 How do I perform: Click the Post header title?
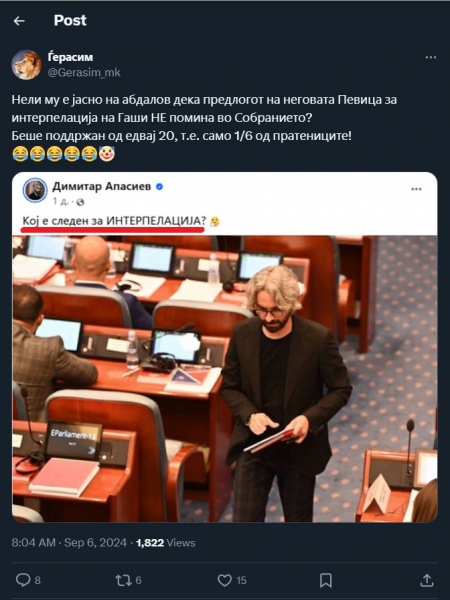coord(70,20)
